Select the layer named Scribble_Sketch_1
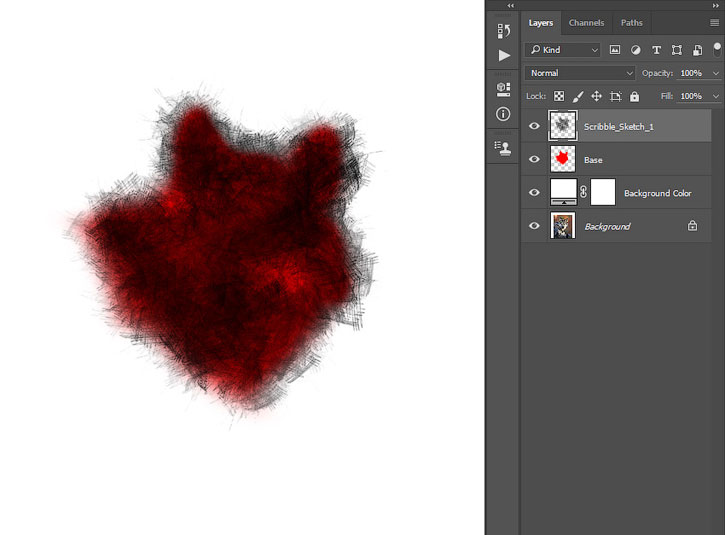Viewport: 725px width, 535px height. [619, 127]
